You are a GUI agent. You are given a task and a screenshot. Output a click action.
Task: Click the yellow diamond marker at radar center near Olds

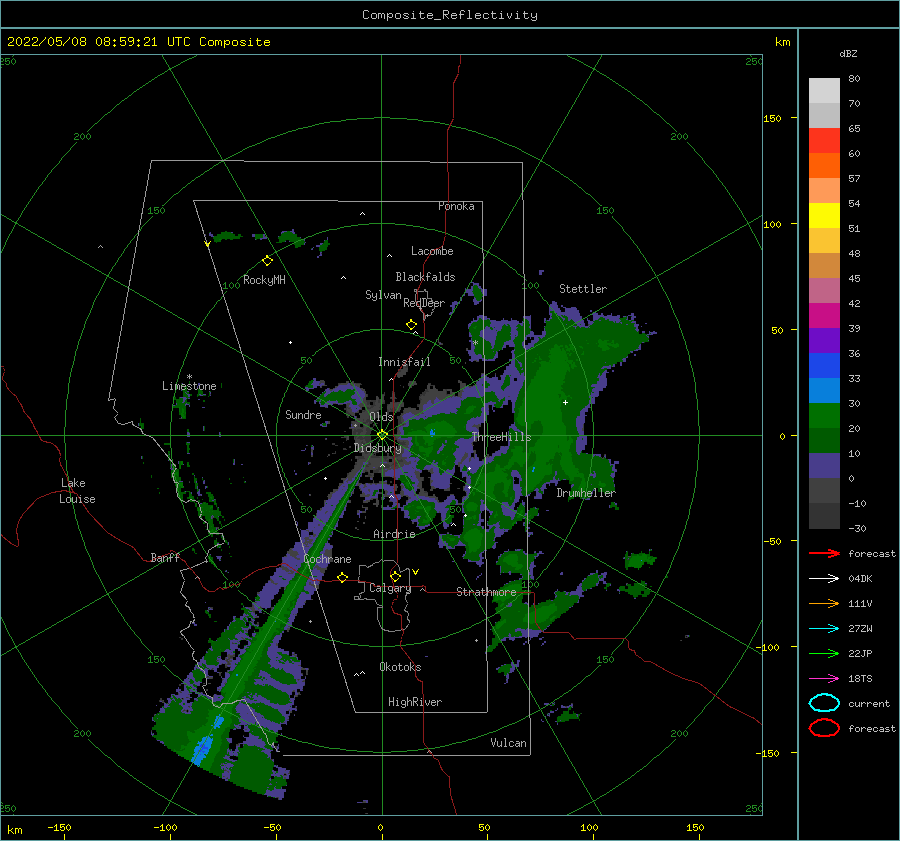point(382,435)
